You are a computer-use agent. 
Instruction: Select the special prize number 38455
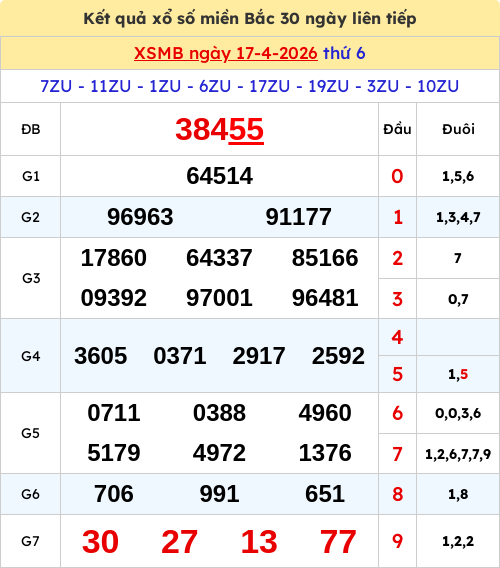[220, 130]
